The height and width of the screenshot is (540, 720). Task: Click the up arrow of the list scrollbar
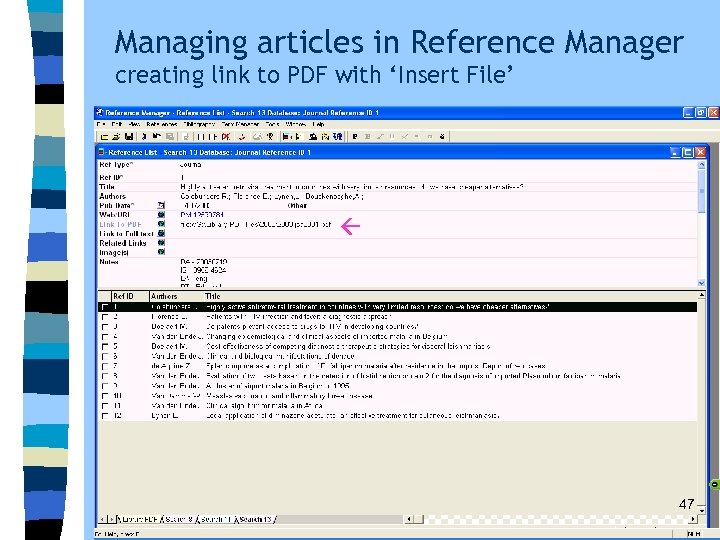(701, 295)
